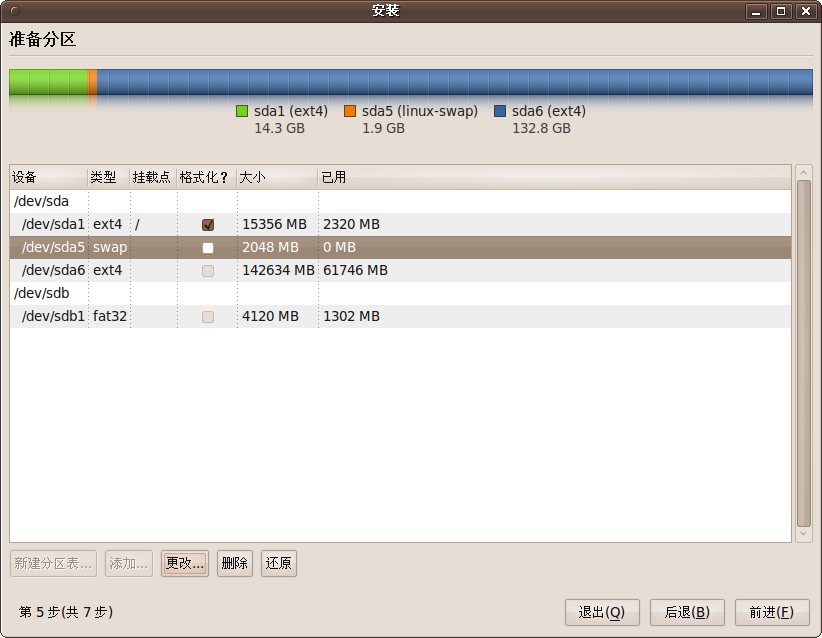Click the green sda1 (ext4) legend swatch
The image size is (822, 638).
point(242,111)
